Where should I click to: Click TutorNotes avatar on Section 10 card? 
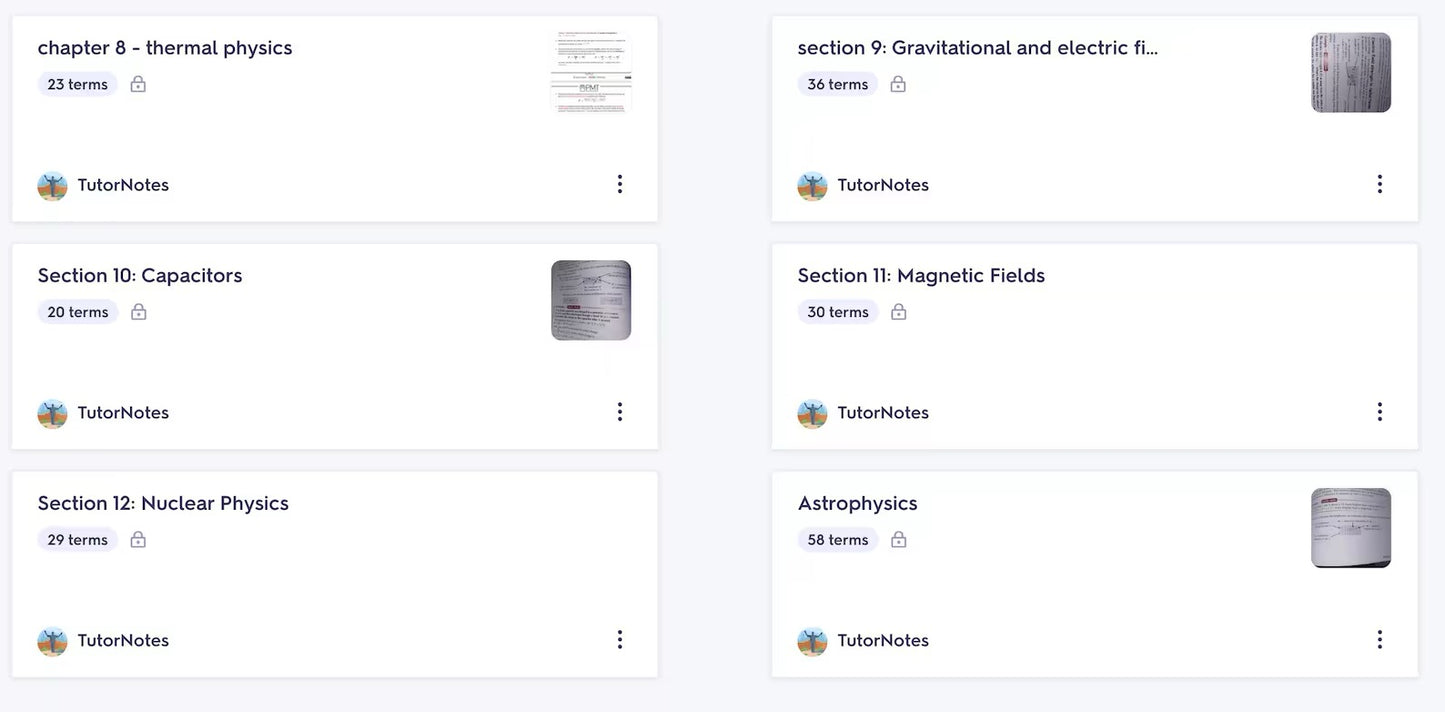click(x=52, y=413)
